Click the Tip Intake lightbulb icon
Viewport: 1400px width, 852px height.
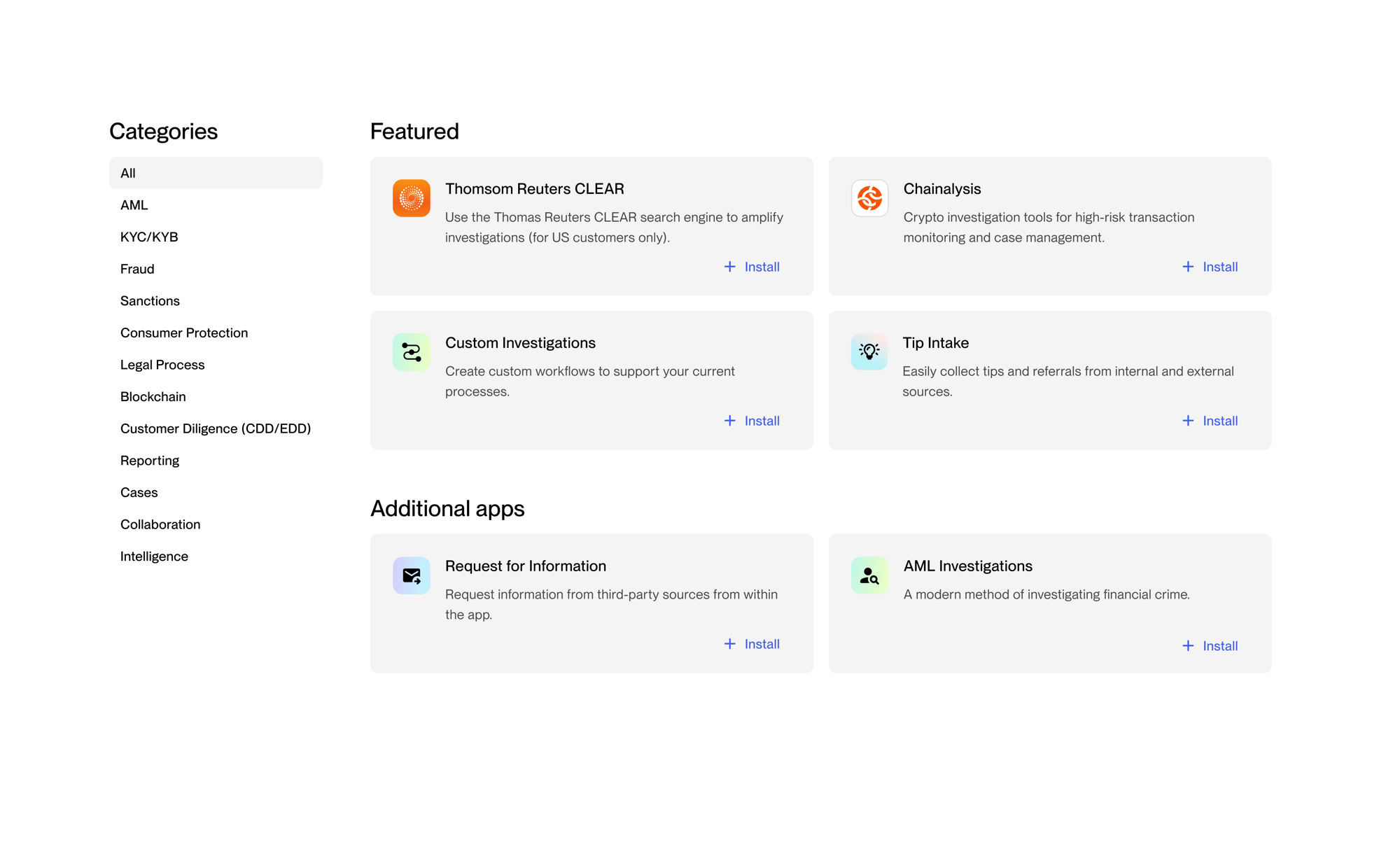tap(869, 351)
